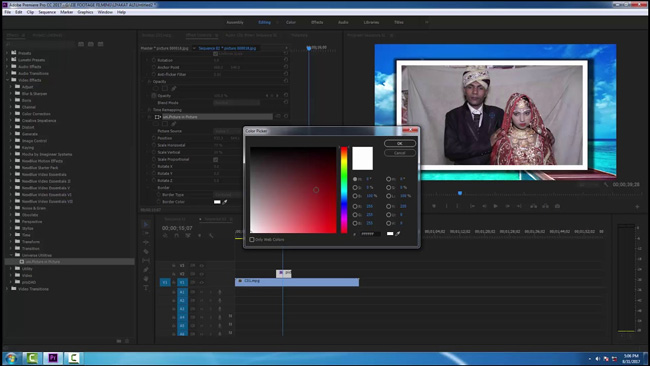Select the Type tool in tools panel

(146, 288)
